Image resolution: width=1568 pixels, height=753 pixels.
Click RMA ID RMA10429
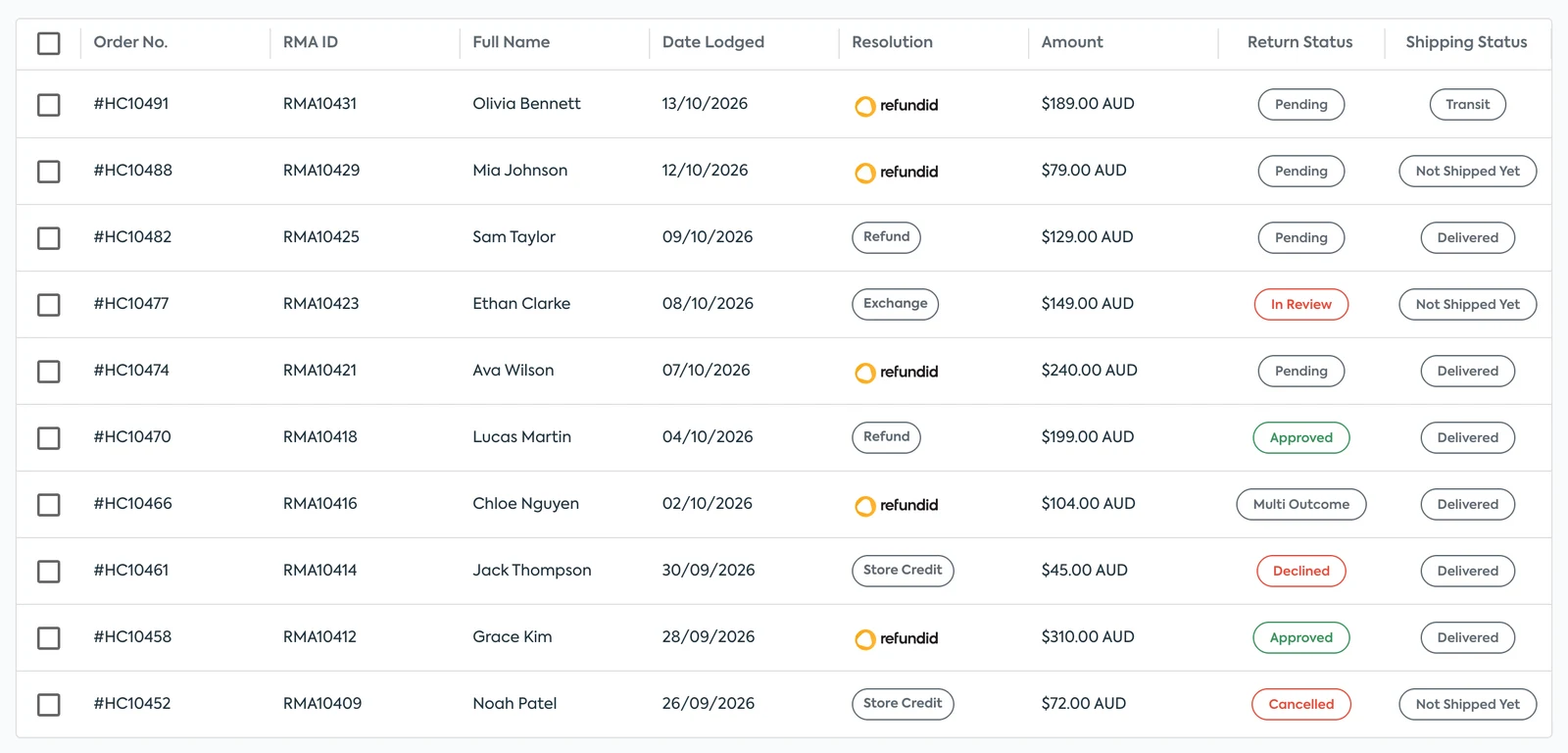tap(321, 171)
